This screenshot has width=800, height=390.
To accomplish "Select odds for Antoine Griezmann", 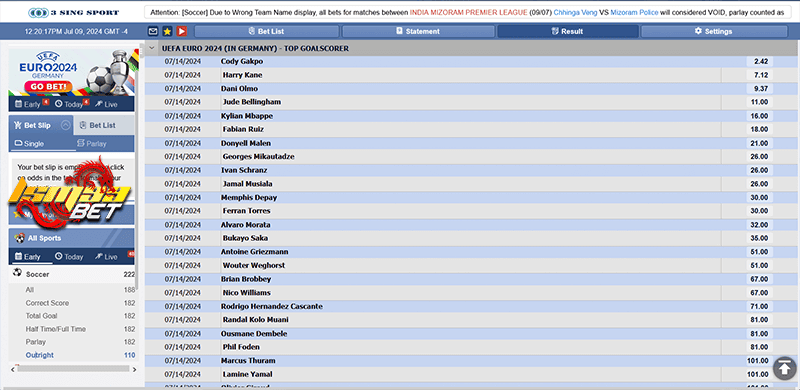I will [x=761, y=252].
